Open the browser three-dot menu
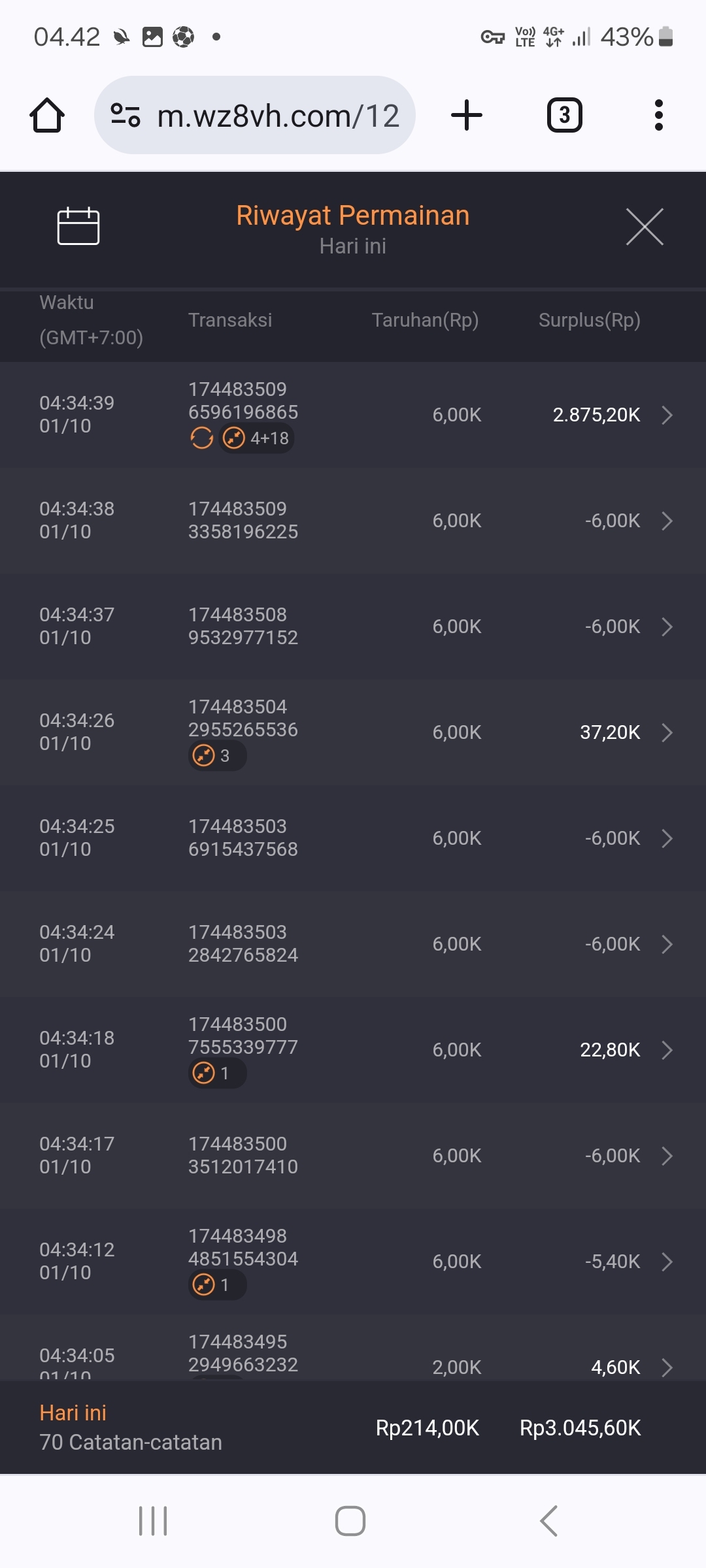 pyautogui.click(x=658, y=116)
